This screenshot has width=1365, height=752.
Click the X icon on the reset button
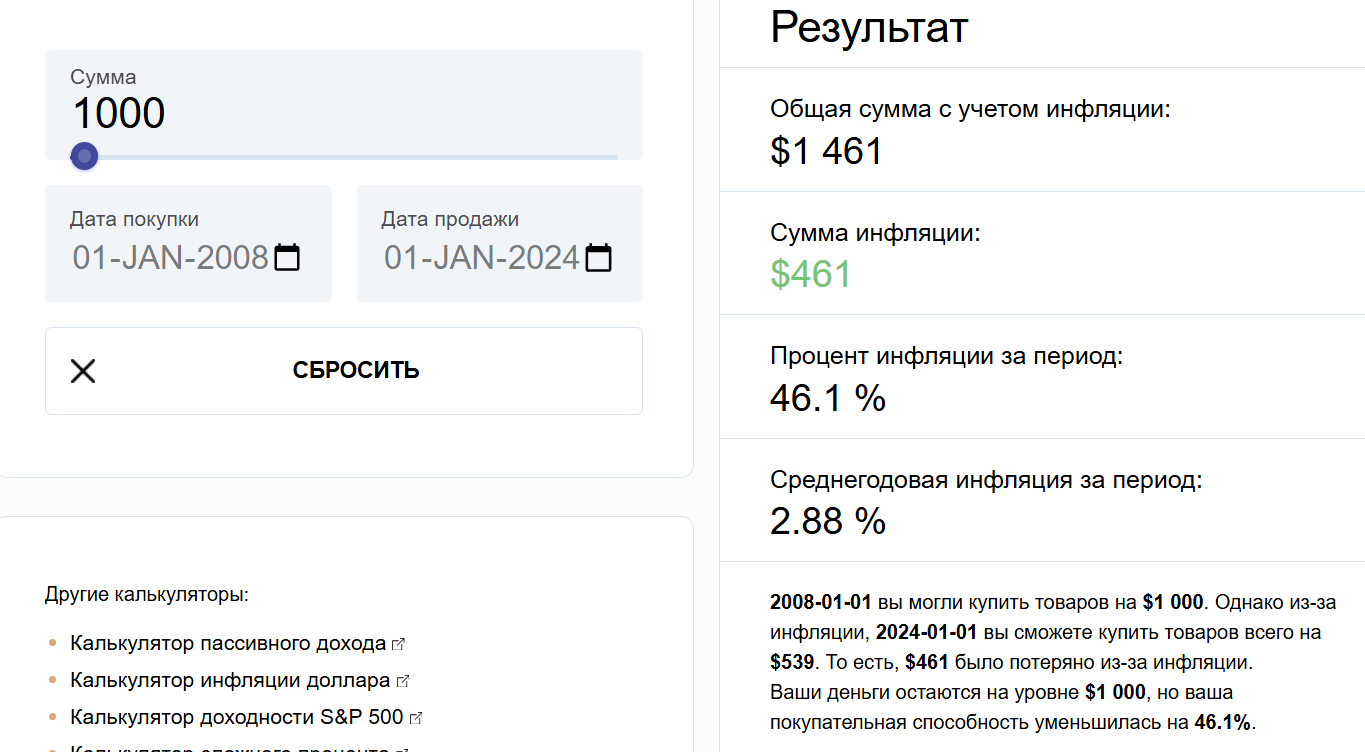(83, 371)
